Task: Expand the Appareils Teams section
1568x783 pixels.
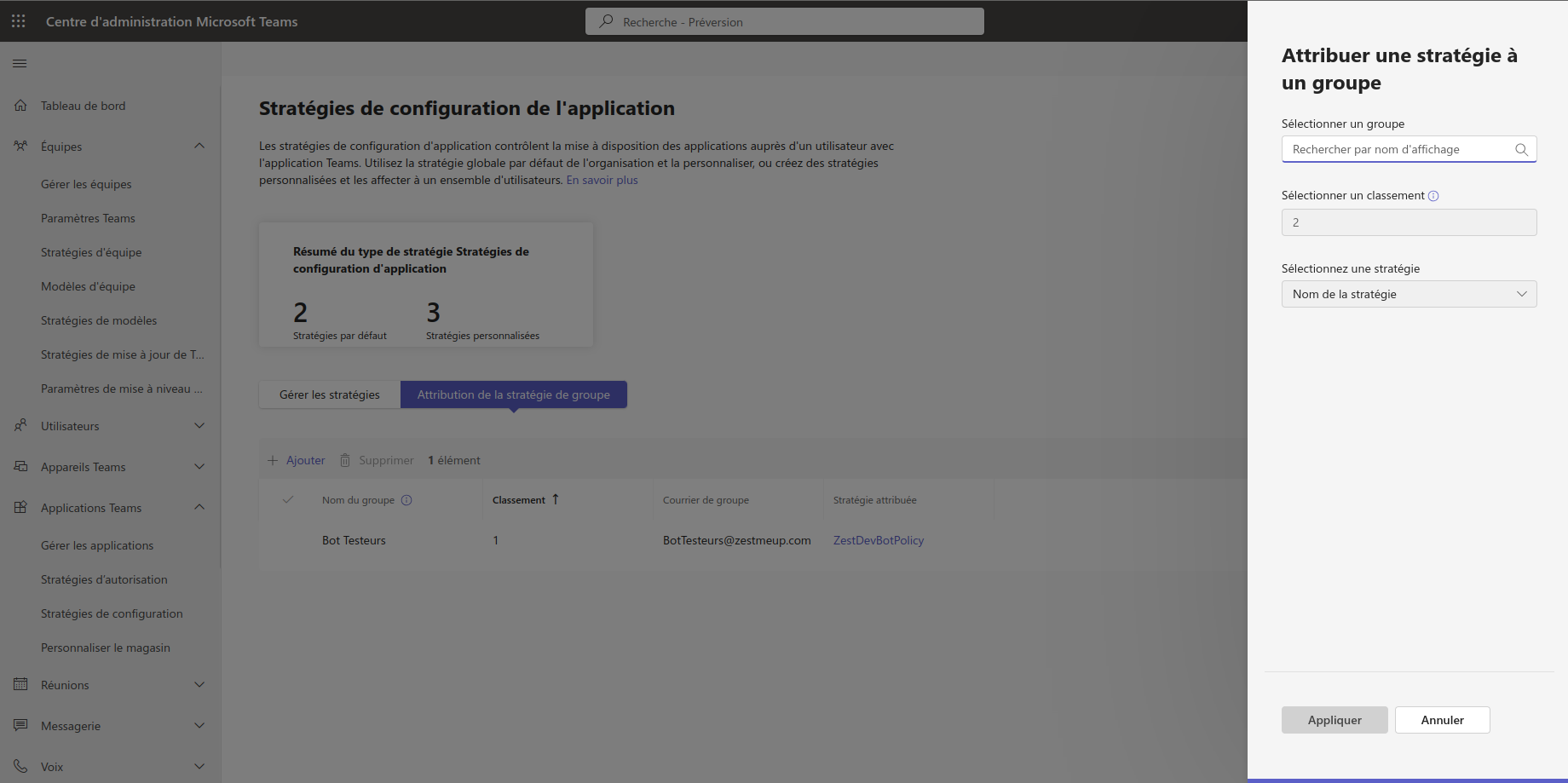Action: coord(199,467)
